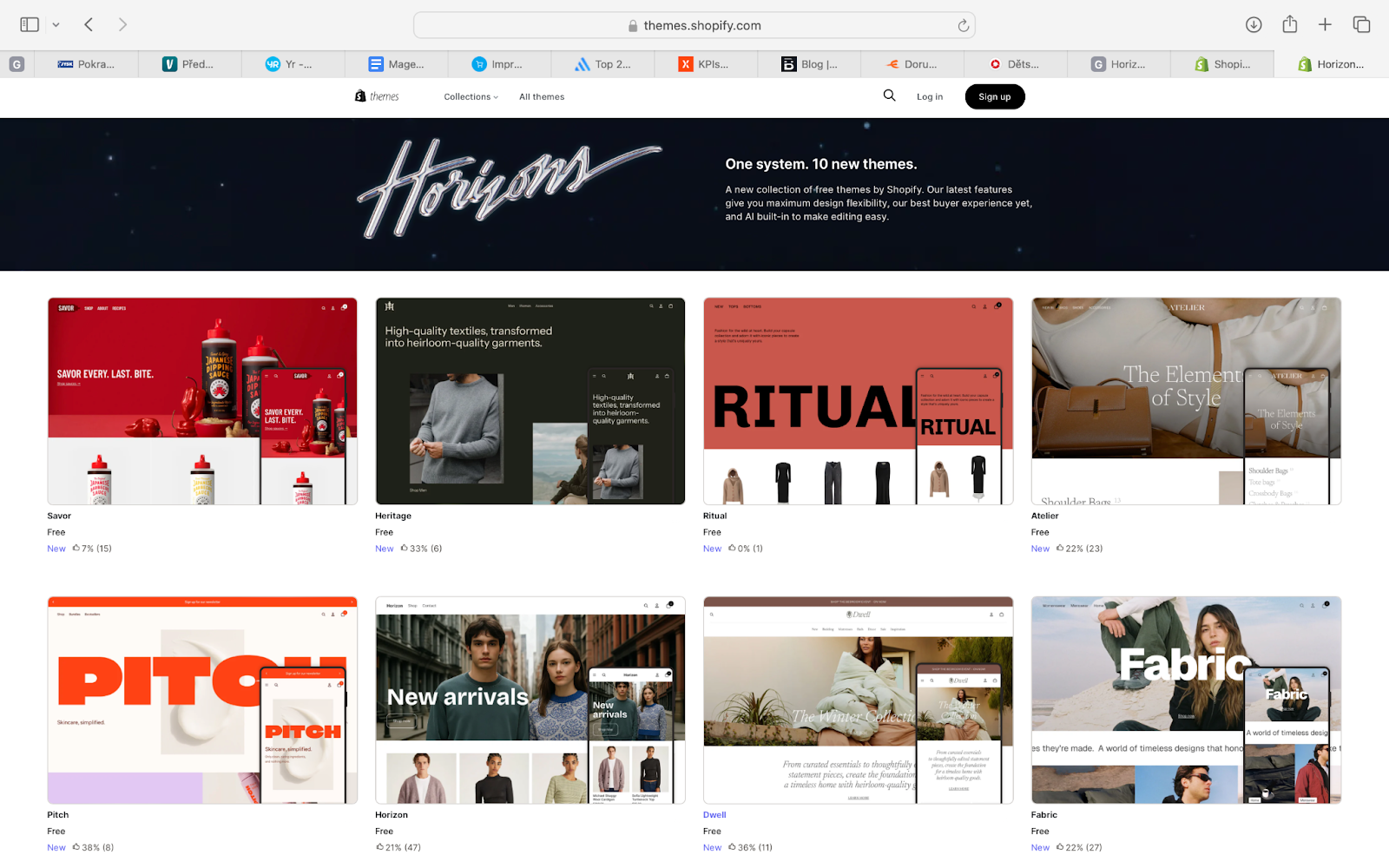Expand the Collections dropdown menu
Screen dimensions: 1389x868
coord(471,97)
